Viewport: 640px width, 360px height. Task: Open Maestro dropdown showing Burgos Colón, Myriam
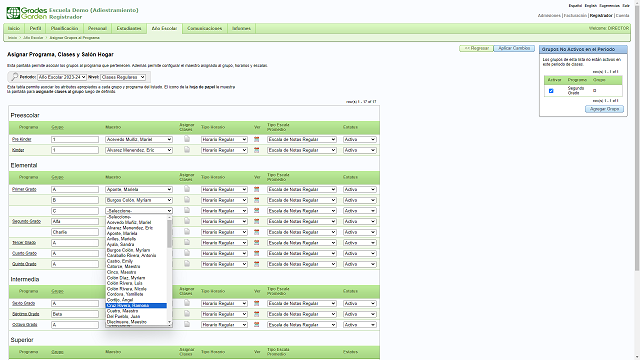click(139, 200)
